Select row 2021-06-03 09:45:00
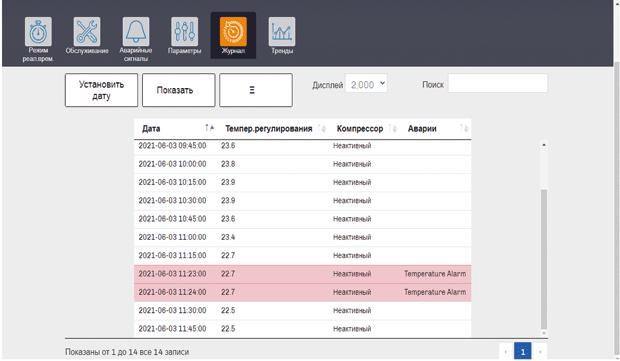 302,146
